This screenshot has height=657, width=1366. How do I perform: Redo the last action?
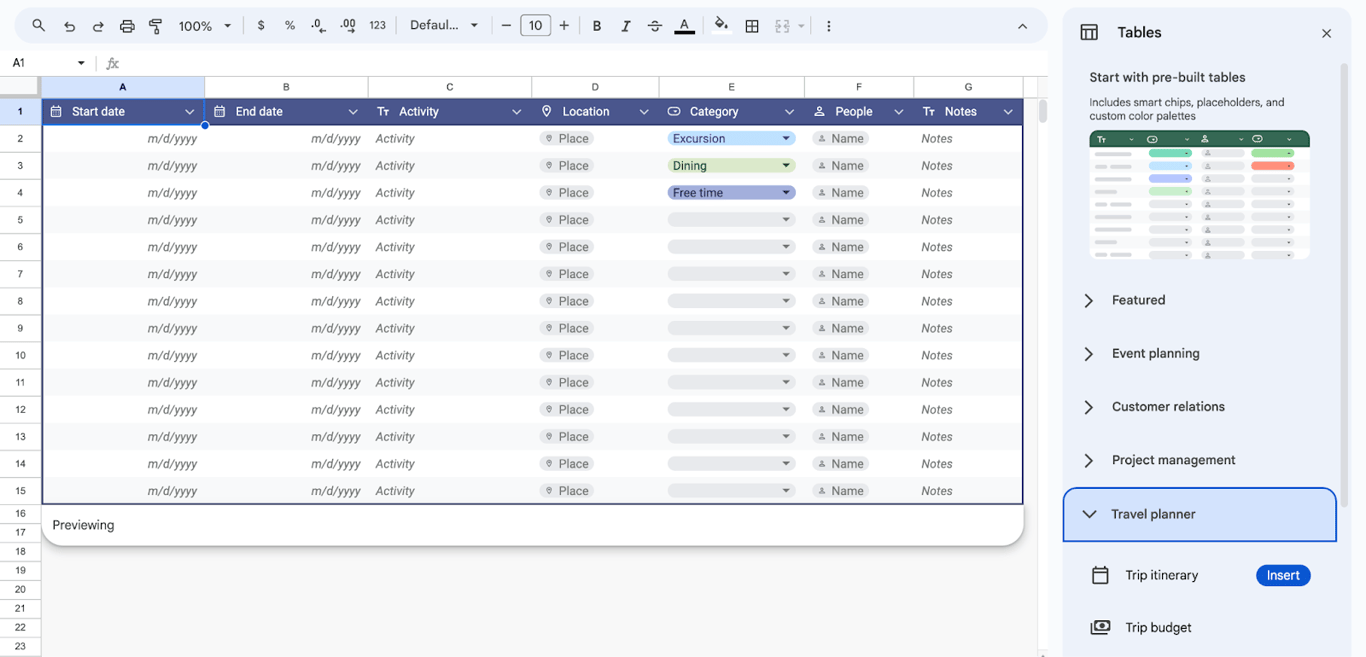(x=98, y=26)
